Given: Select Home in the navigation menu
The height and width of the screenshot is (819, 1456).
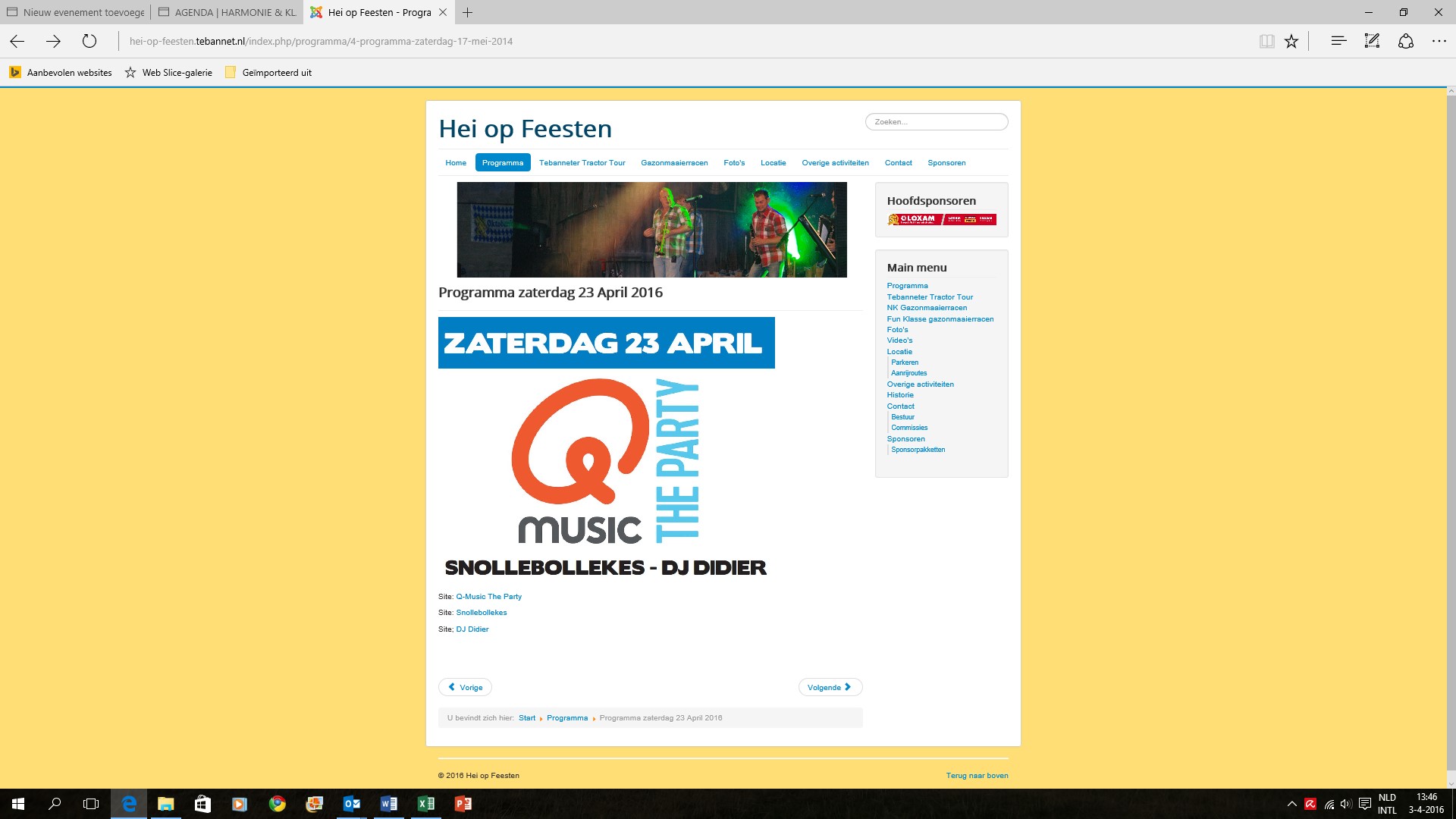Looking at the screenshot, I should [456, 163].
